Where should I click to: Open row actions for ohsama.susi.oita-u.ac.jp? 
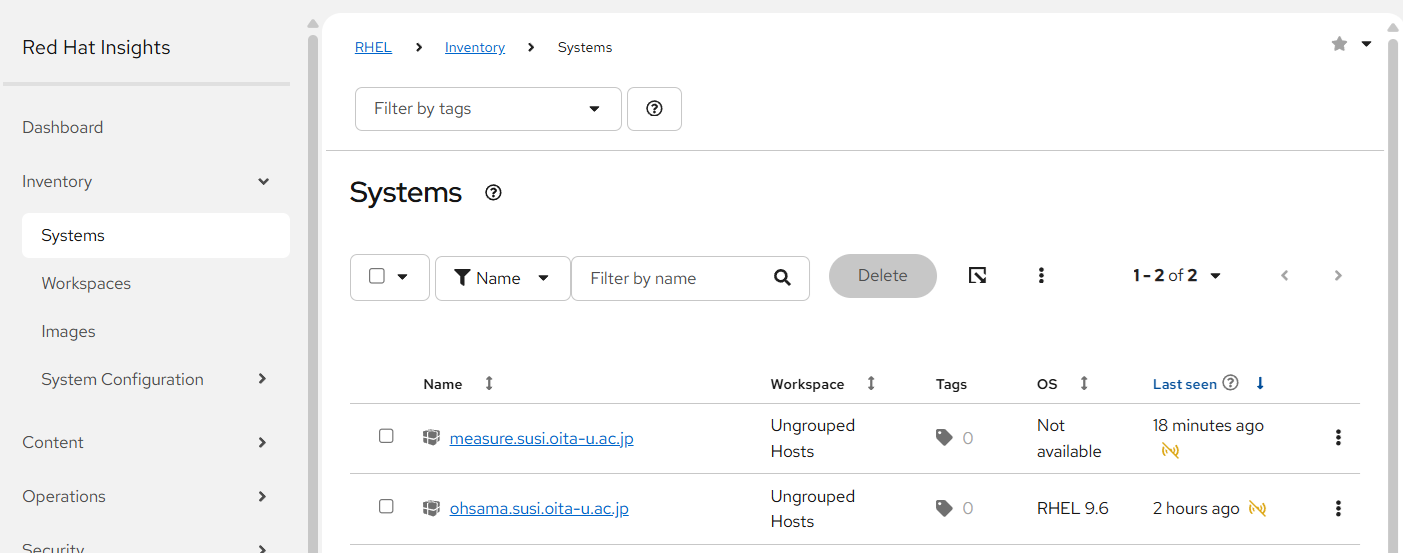[x=1338, y=508]
